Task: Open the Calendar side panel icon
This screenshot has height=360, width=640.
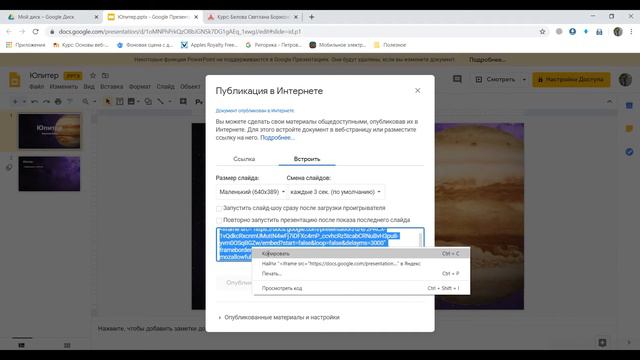Action: (629, 106)
